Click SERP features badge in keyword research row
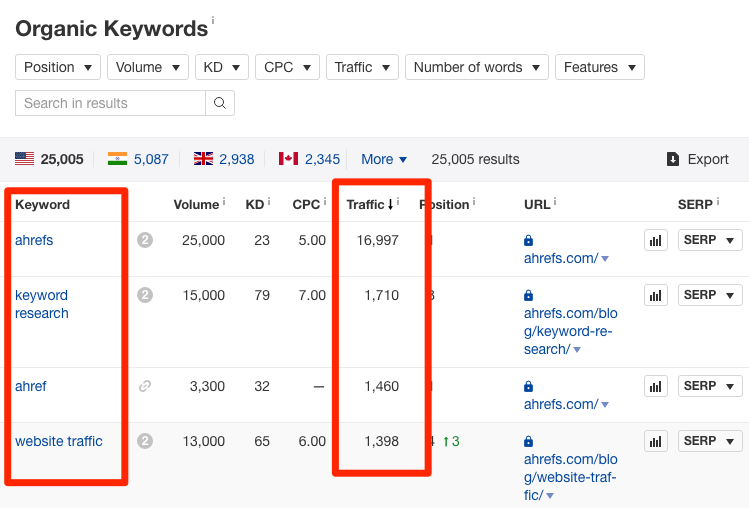The width and height of the screenshot is (749, 508). coord(145,295)
